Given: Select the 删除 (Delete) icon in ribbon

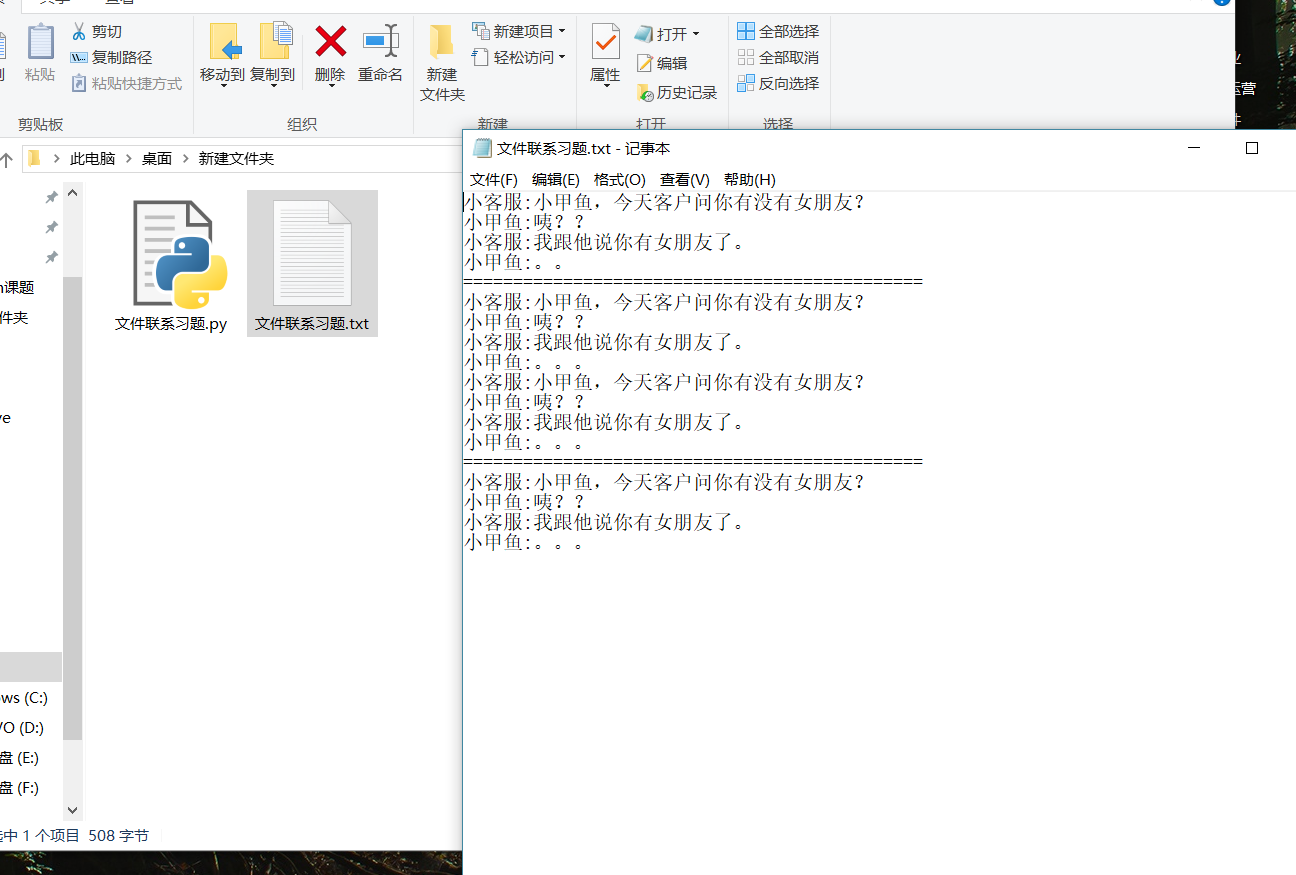Looking at the screenshot, I should click(x=330, y=48).
